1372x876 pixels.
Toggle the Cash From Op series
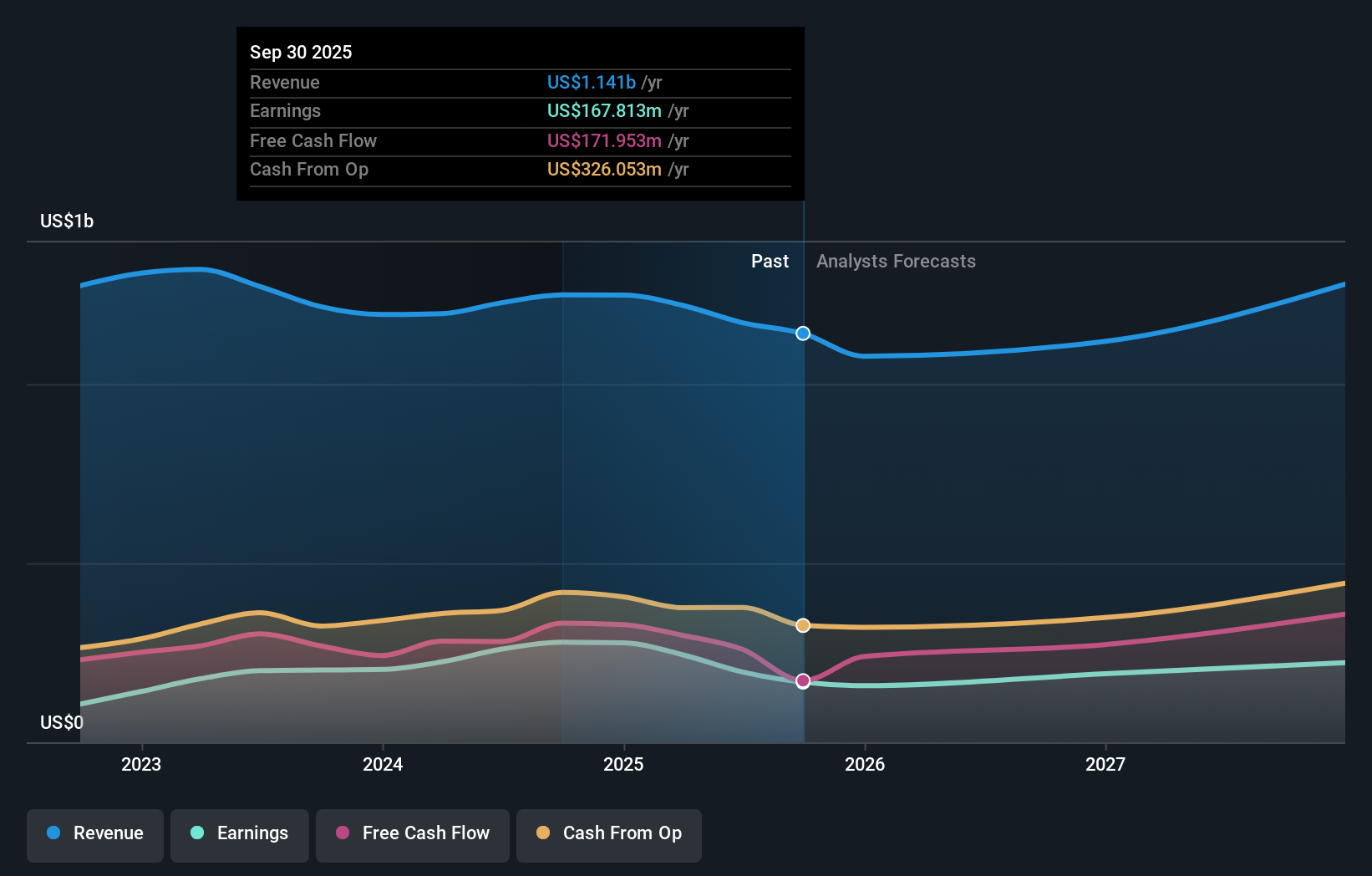pos(608,835)
